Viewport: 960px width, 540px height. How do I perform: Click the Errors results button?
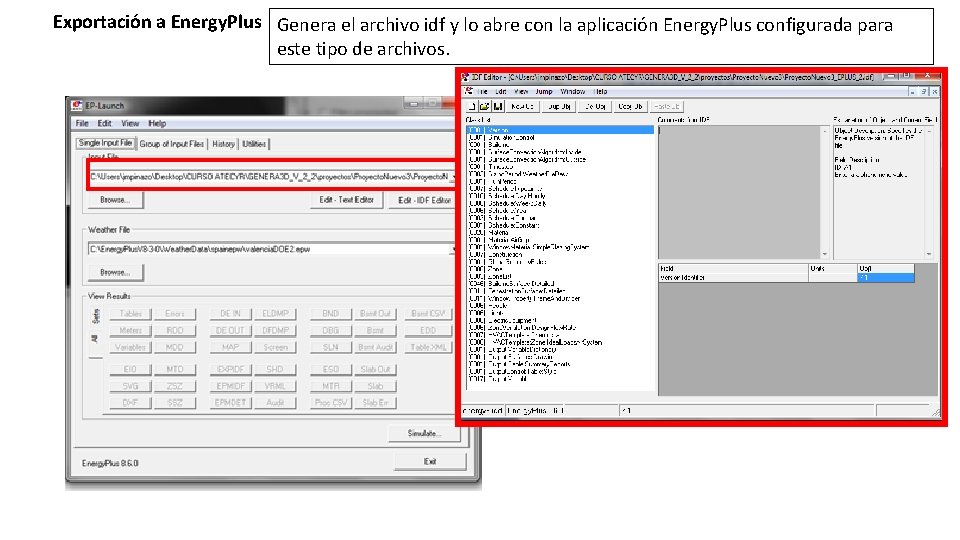(x=174, y=313)
